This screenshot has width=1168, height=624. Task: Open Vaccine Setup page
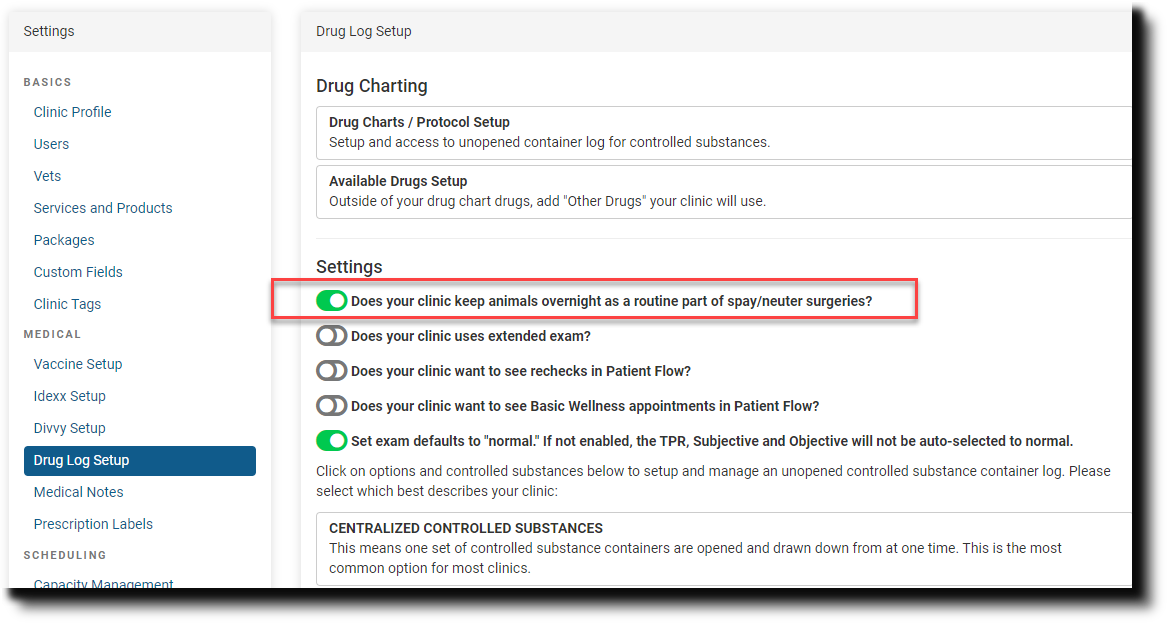[x=78, y=364]
